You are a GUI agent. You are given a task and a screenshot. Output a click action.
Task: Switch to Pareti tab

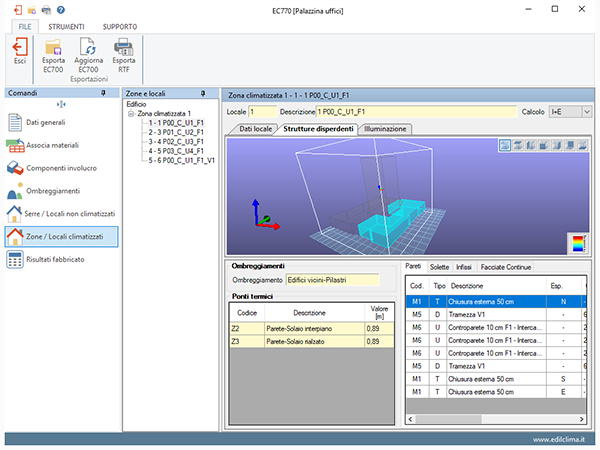[413, 266]
